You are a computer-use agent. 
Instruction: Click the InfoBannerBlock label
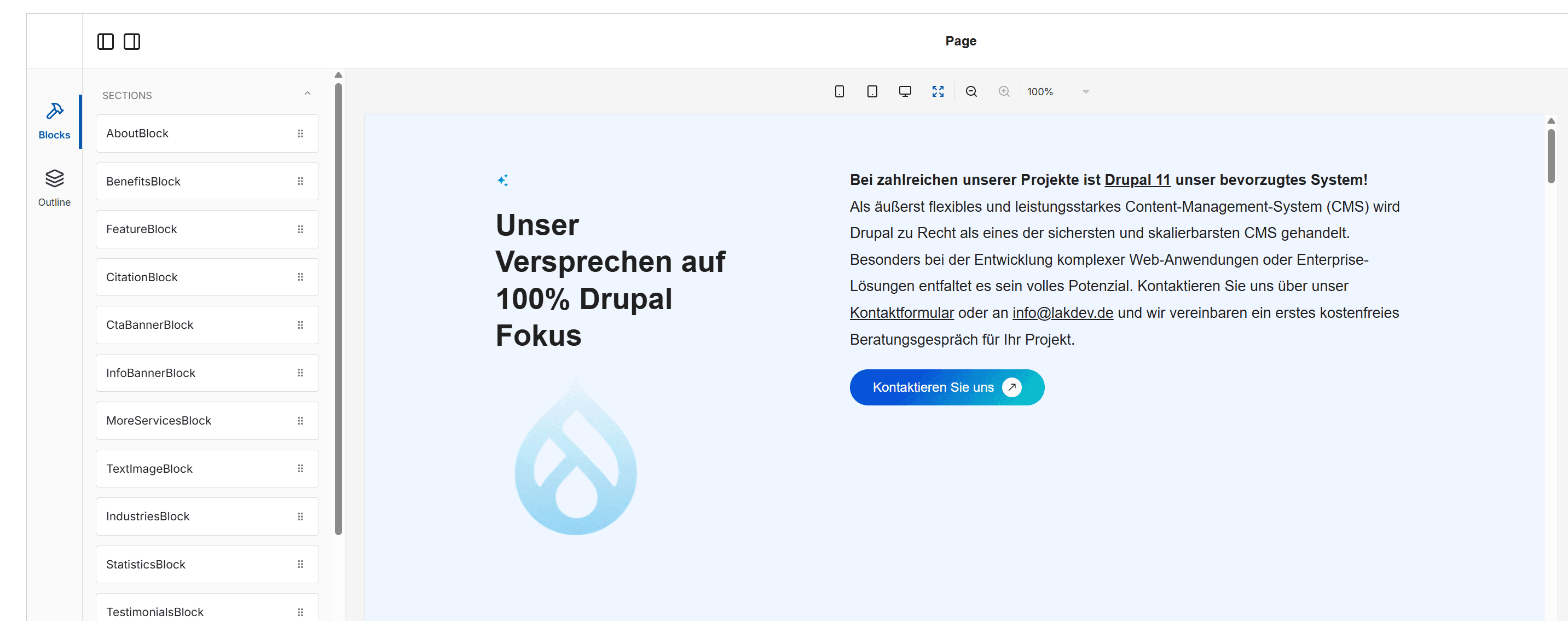pyautogui.click(x=151, y=373)
